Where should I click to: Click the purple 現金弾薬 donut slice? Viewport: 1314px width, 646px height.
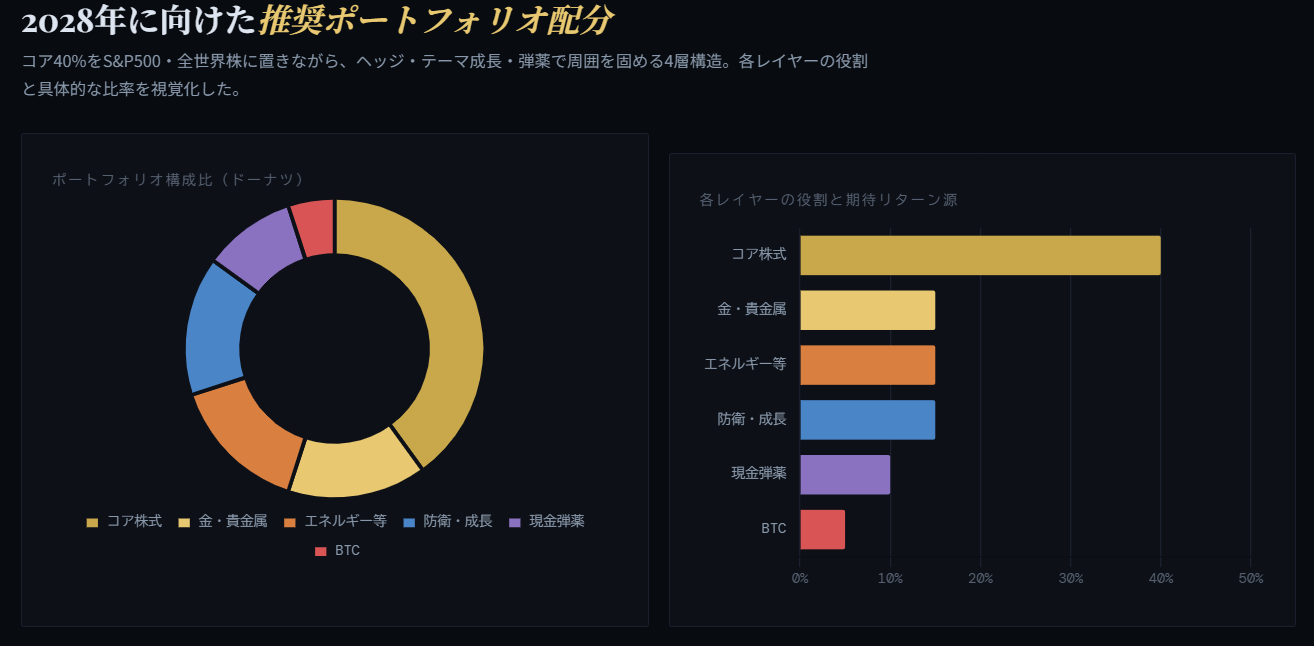point(258,247)
